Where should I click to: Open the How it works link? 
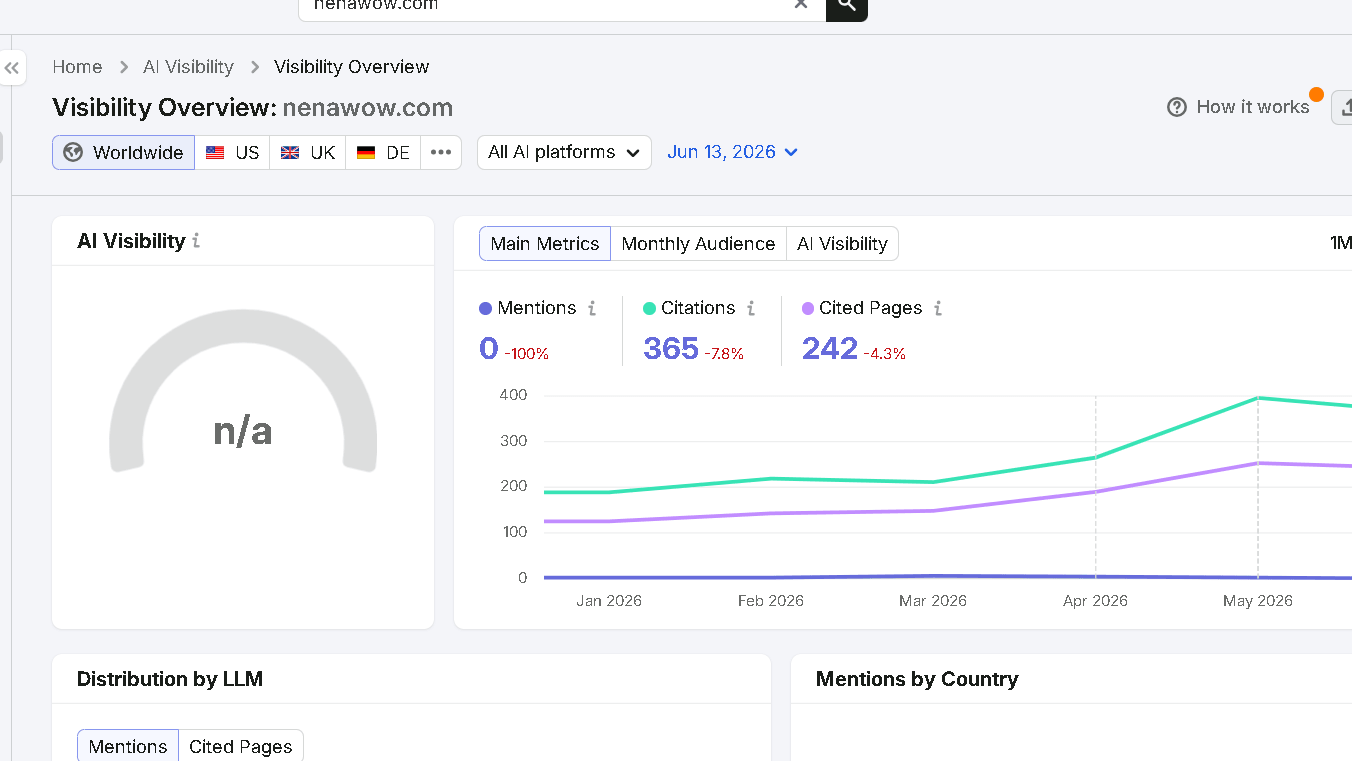pyautogui.click(x=1253, y=107)
